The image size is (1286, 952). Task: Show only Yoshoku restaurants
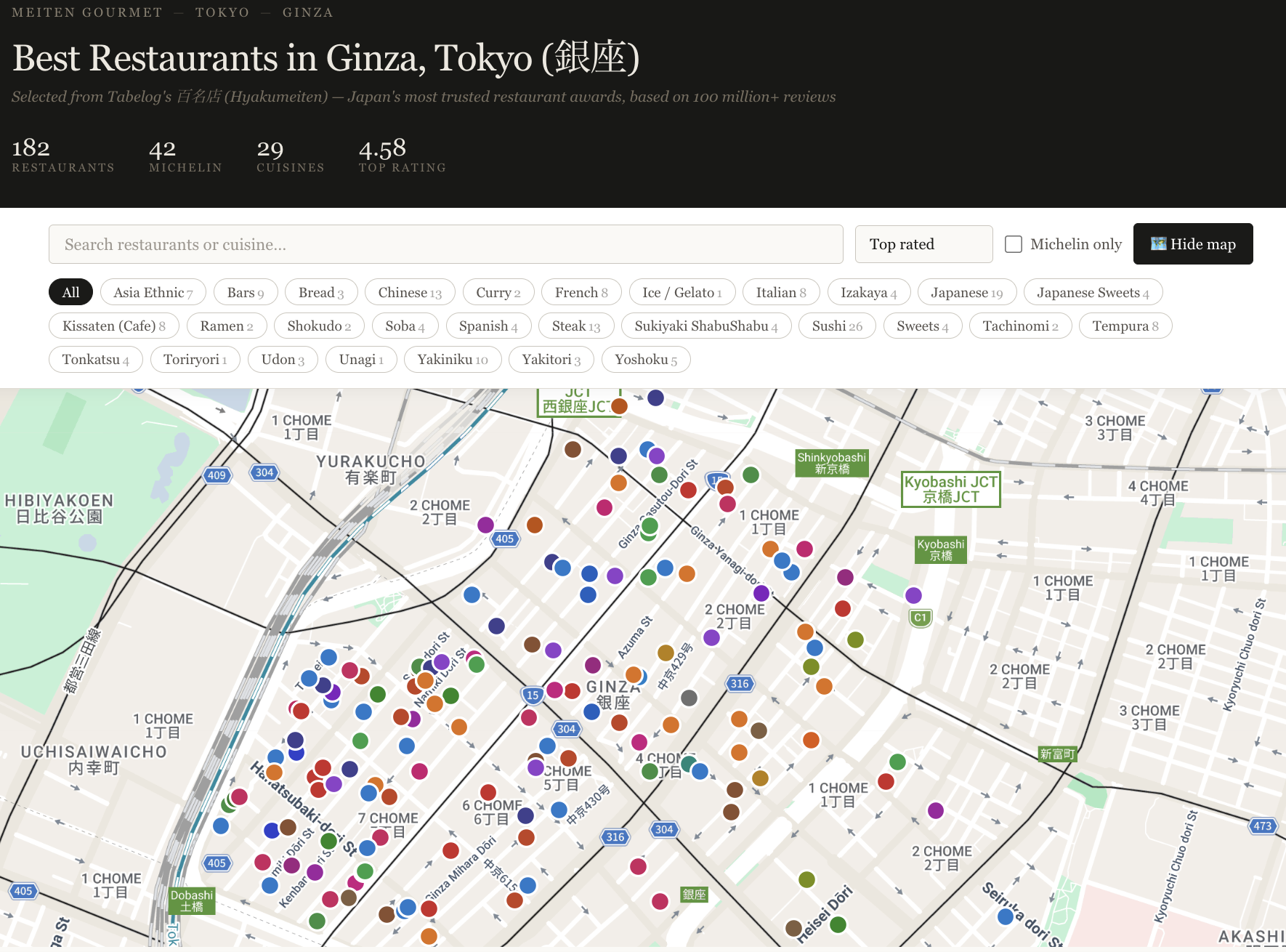pos(646,359)
